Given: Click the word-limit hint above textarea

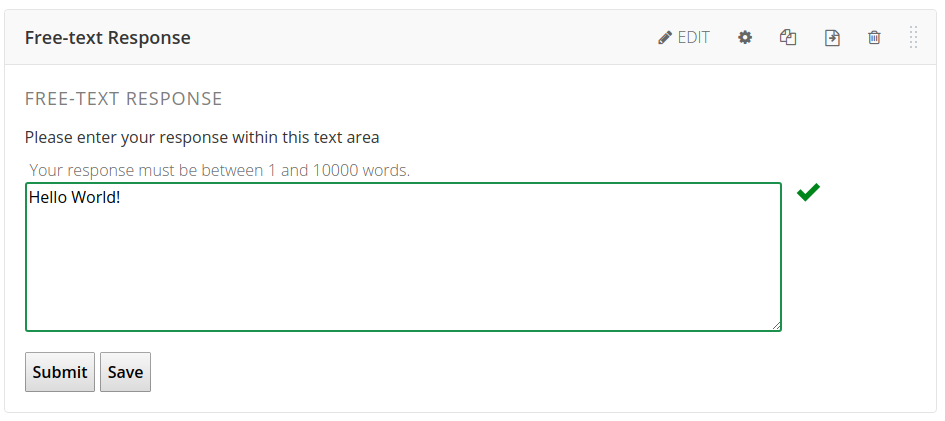Looking at the screenshot, I should tap(219, 170).
